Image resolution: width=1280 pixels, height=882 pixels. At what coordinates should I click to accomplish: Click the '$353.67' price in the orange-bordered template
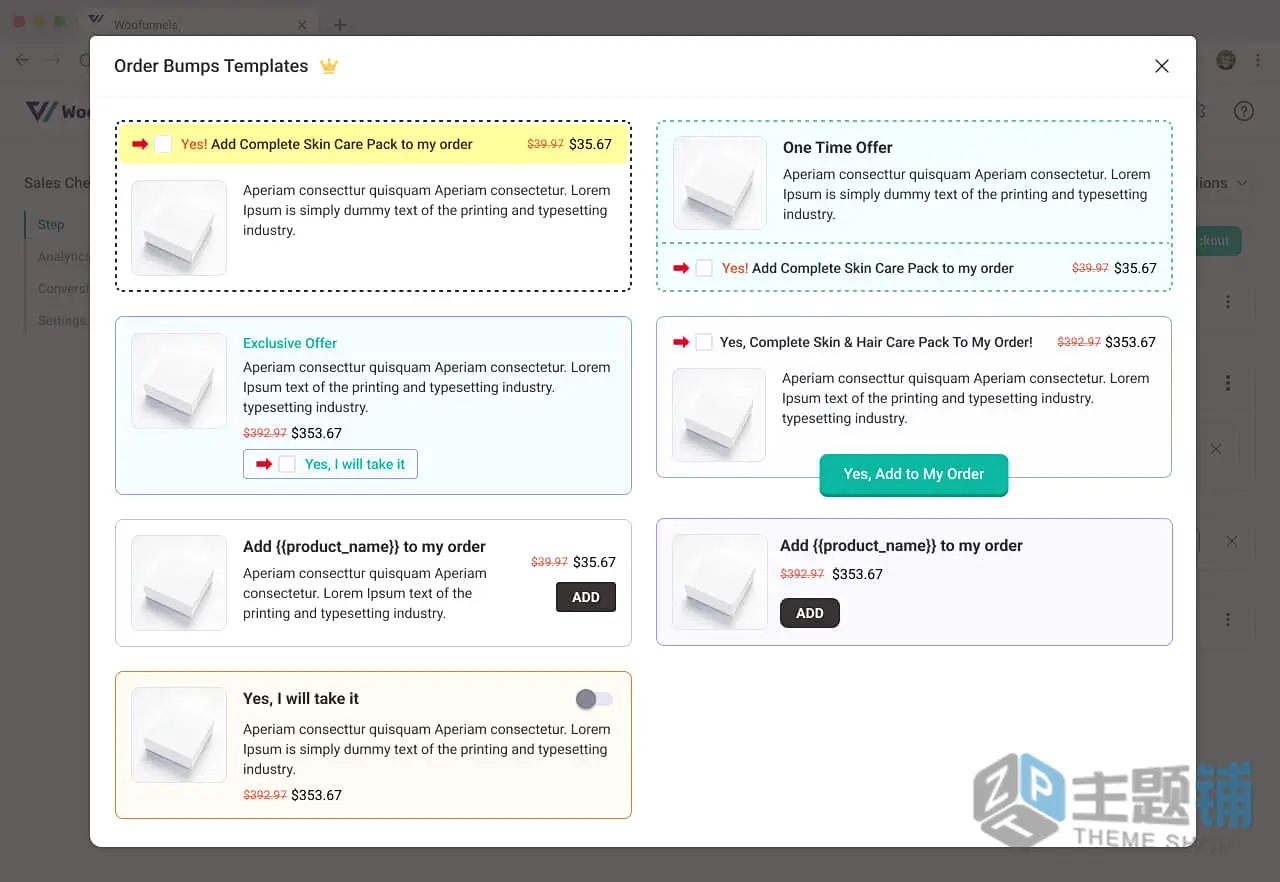pos(317,795)
